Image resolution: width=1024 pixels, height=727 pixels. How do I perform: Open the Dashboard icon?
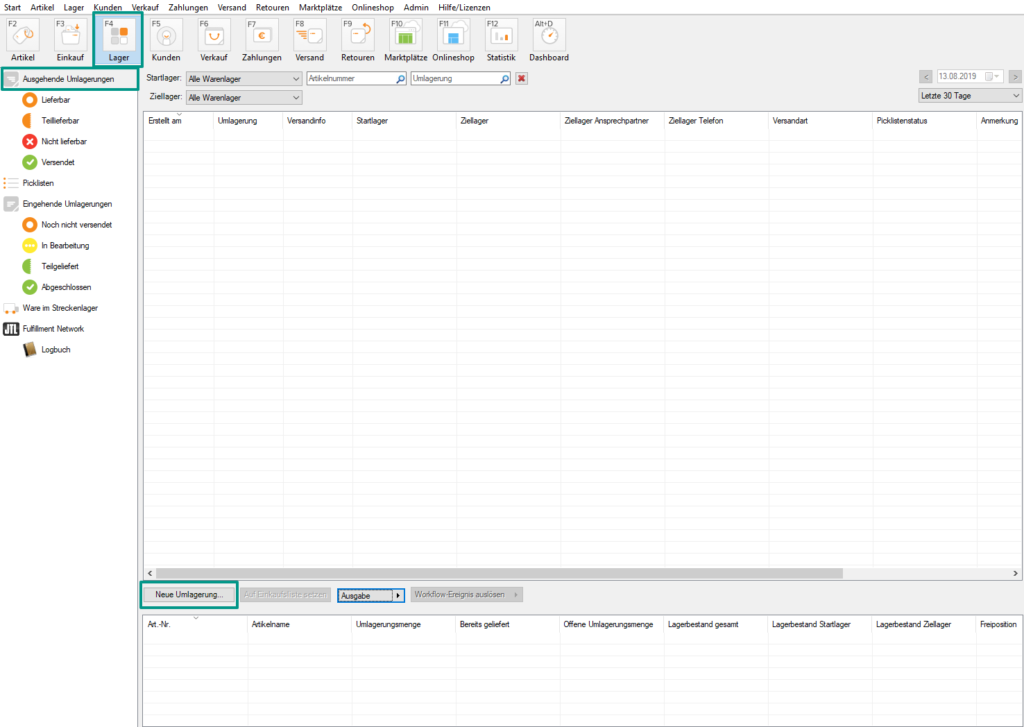pyautogui.click(x=549, y=40)
